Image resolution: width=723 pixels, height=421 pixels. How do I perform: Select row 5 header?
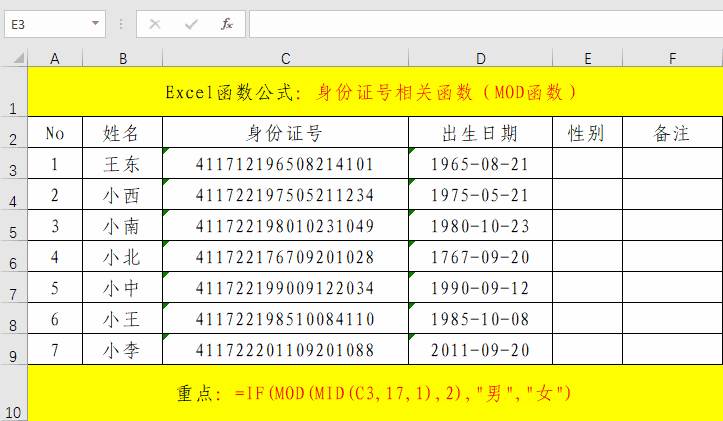(x=13, y=225)
